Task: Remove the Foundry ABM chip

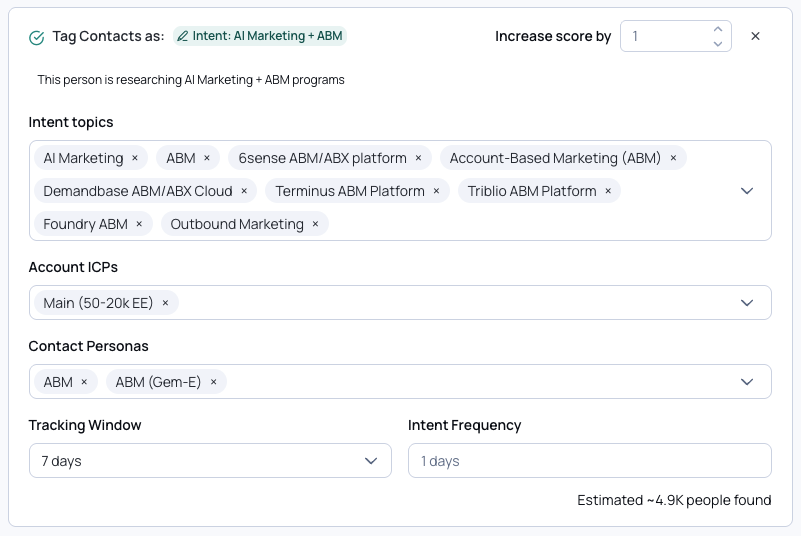Action: click(139, 224)
